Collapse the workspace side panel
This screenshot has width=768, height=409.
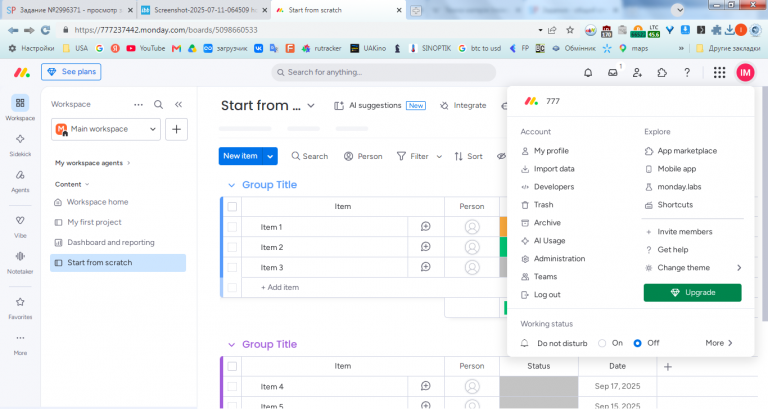(178, 104)
